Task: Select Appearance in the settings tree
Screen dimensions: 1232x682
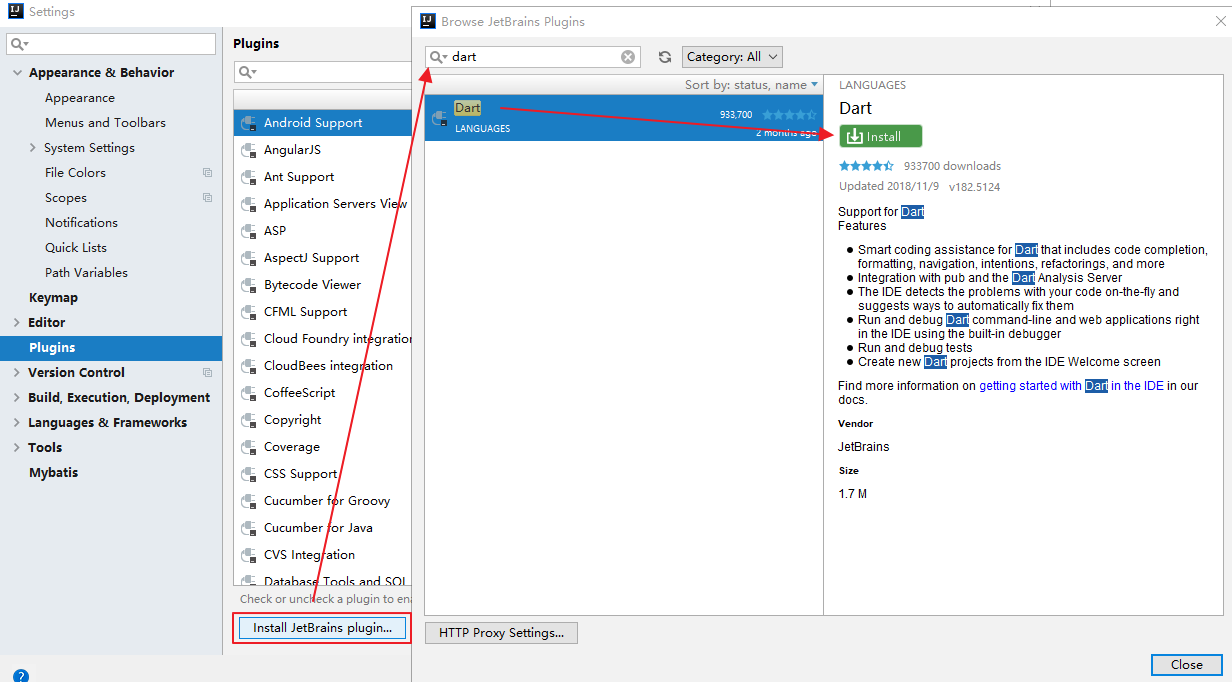Action: (x=80, y=98)
